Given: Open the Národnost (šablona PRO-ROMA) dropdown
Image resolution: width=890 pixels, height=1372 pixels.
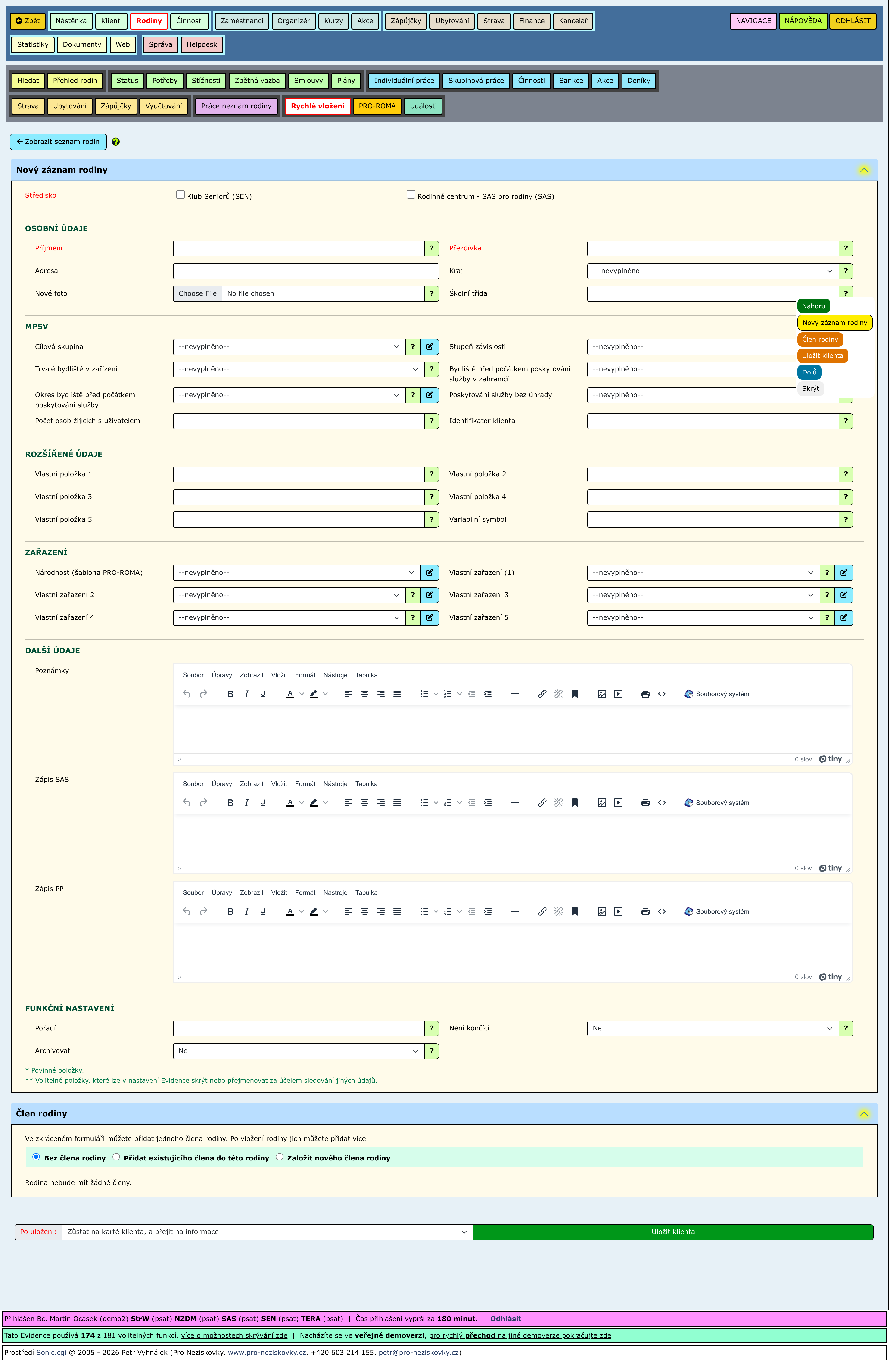Looking at the screenshot, I should coord(297,573).
